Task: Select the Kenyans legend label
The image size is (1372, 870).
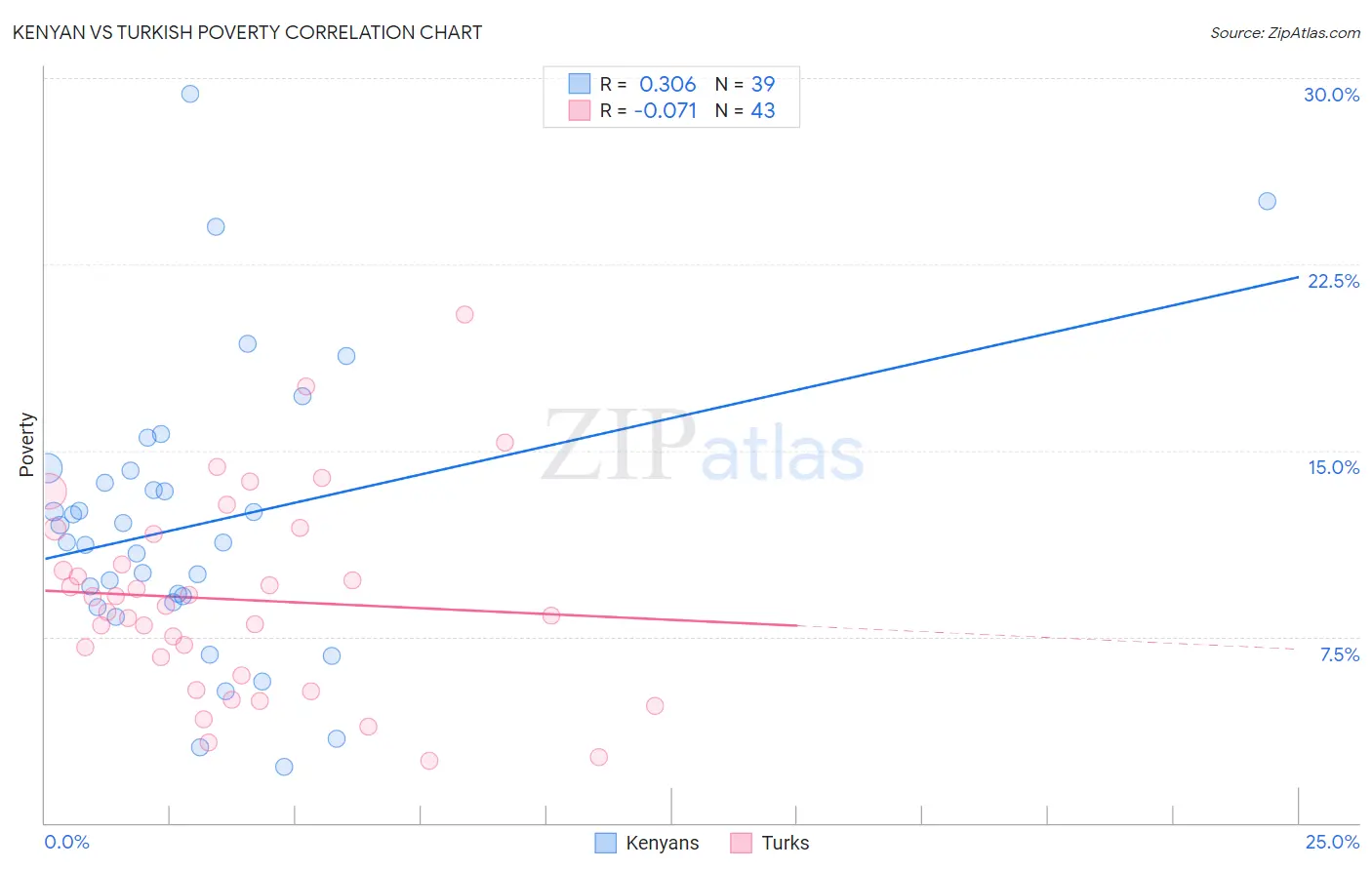Action: [663, 843]
